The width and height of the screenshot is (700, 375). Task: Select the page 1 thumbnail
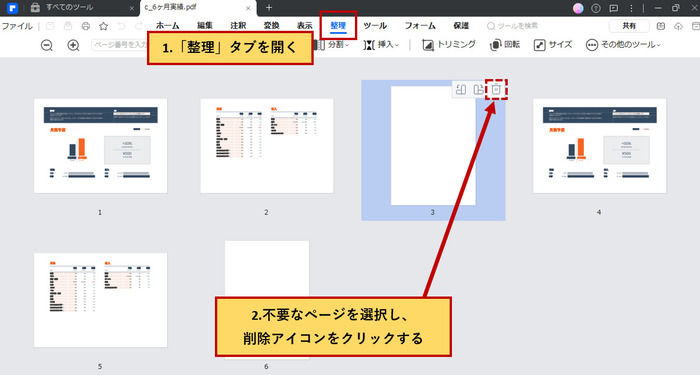click(100, 146)
